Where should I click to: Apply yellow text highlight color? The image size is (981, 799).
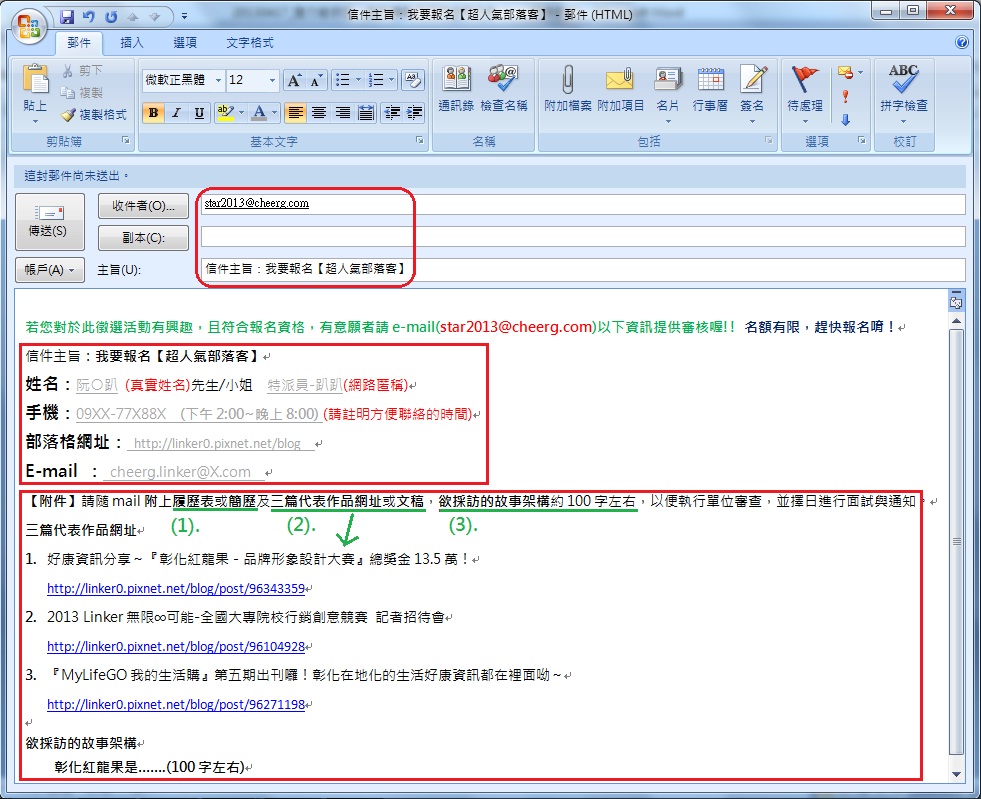225,113
